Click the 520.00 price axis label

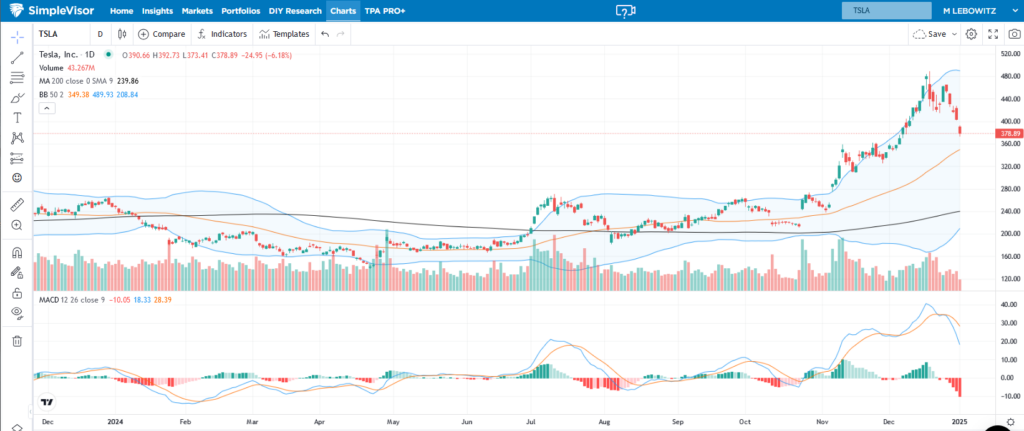tap(1010, 54)
